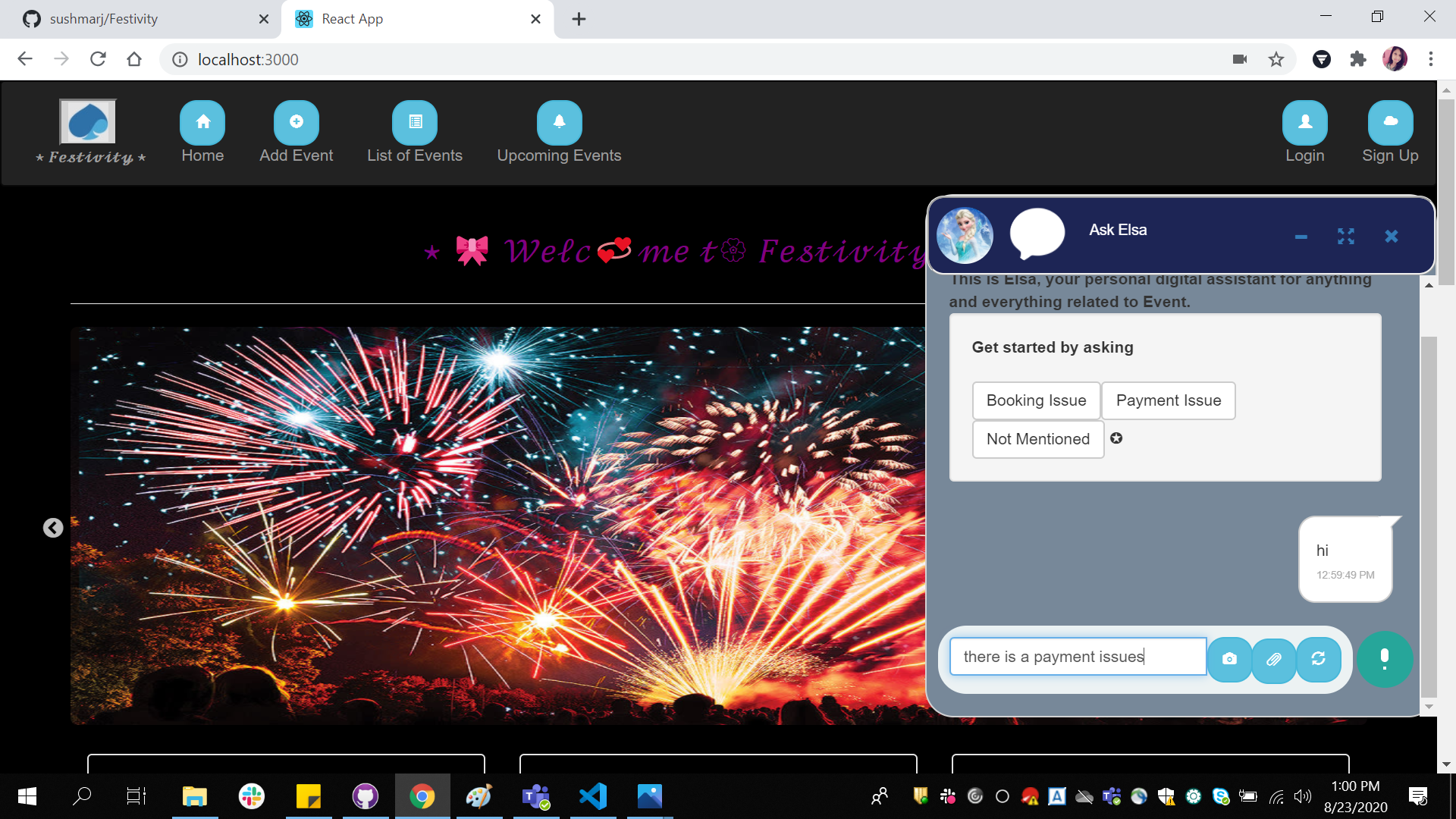
Task: Expand the chat window to fullscreen
Action: tap(1346, 237)
